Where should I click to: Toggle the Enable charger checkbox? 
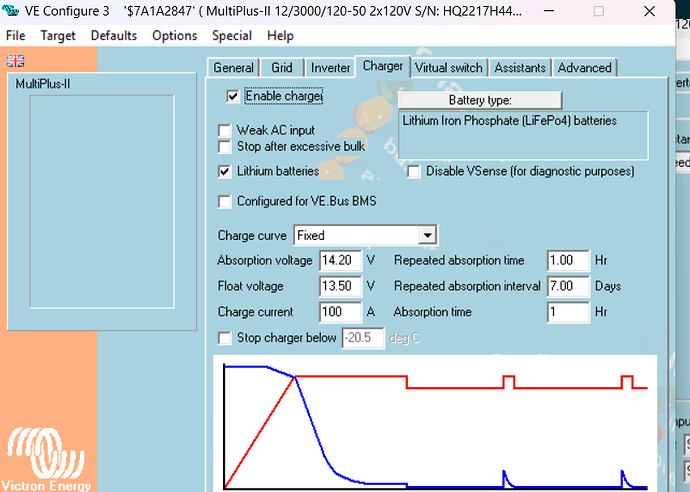click(233, 96)
